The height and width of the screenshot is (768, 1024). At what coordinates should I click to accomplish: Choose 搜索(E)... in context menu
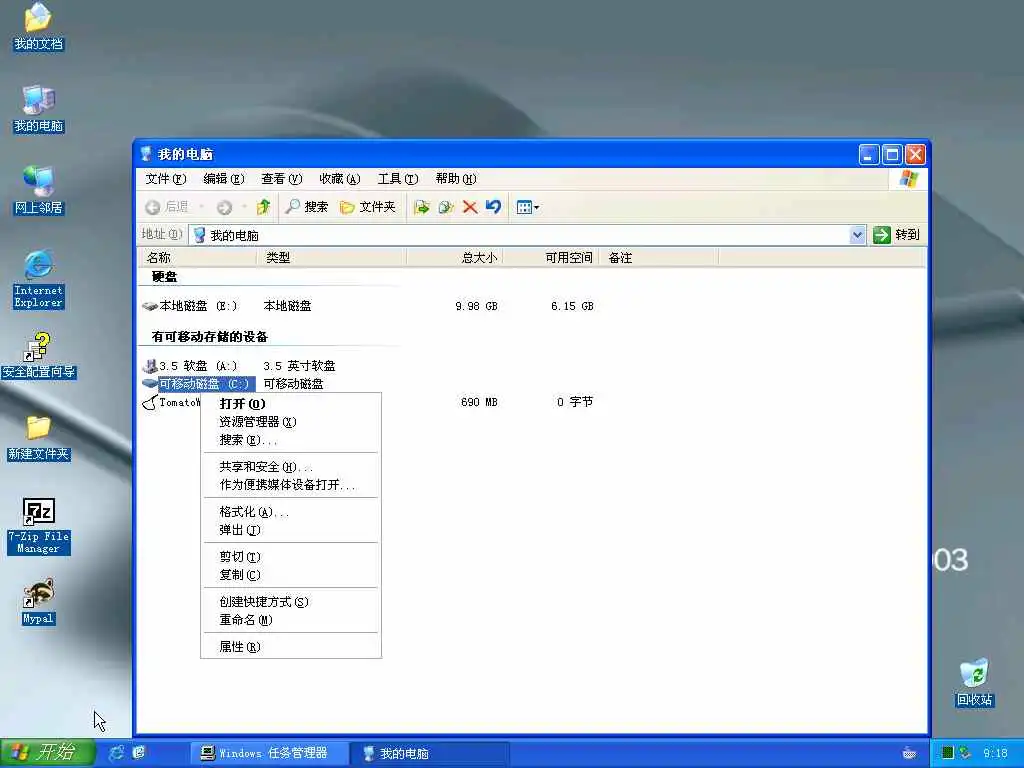click(x=291, y=440)
